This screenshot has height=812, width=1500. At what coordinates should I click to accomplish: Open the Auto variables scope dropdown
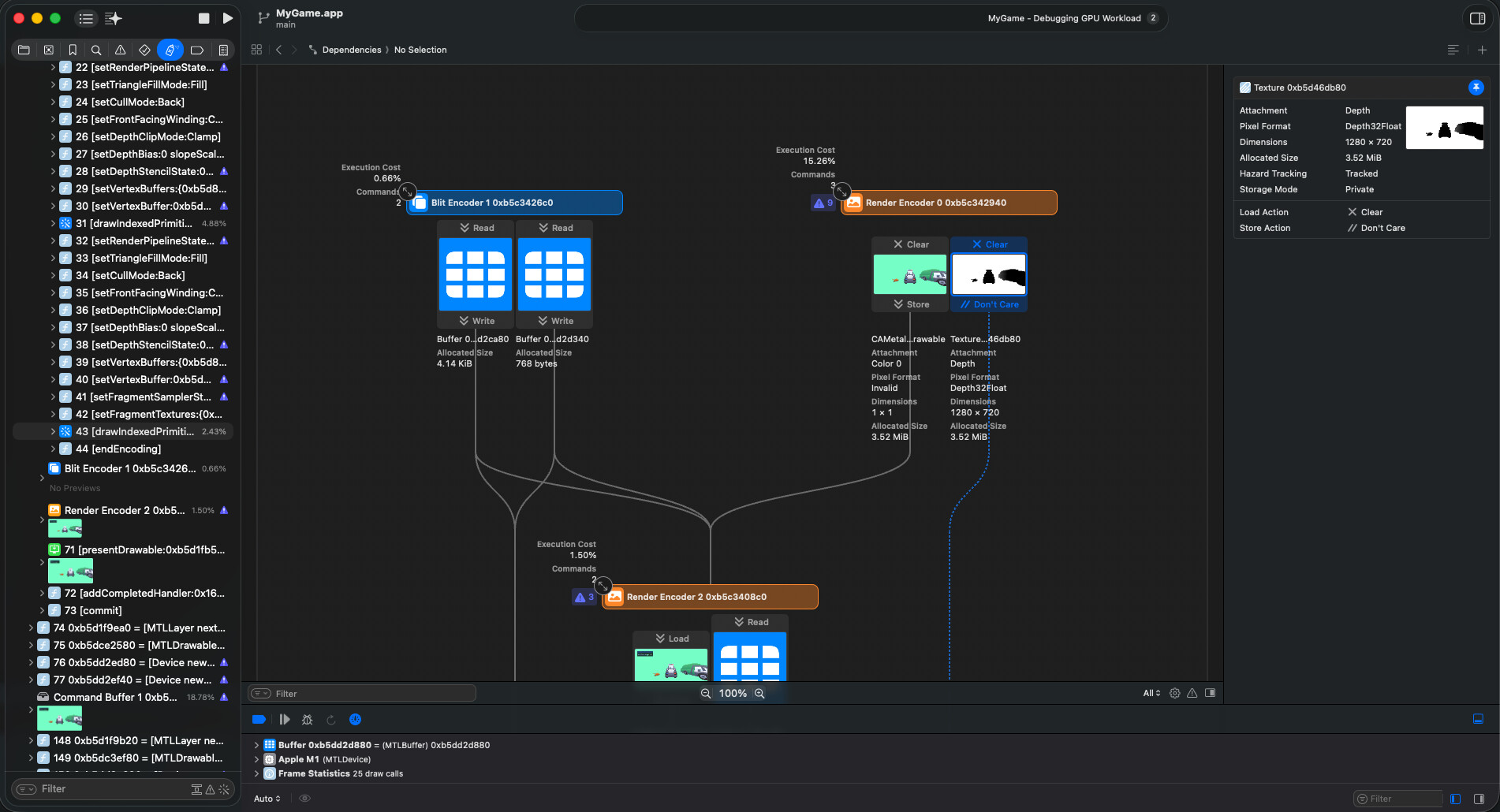pos(267,799)
